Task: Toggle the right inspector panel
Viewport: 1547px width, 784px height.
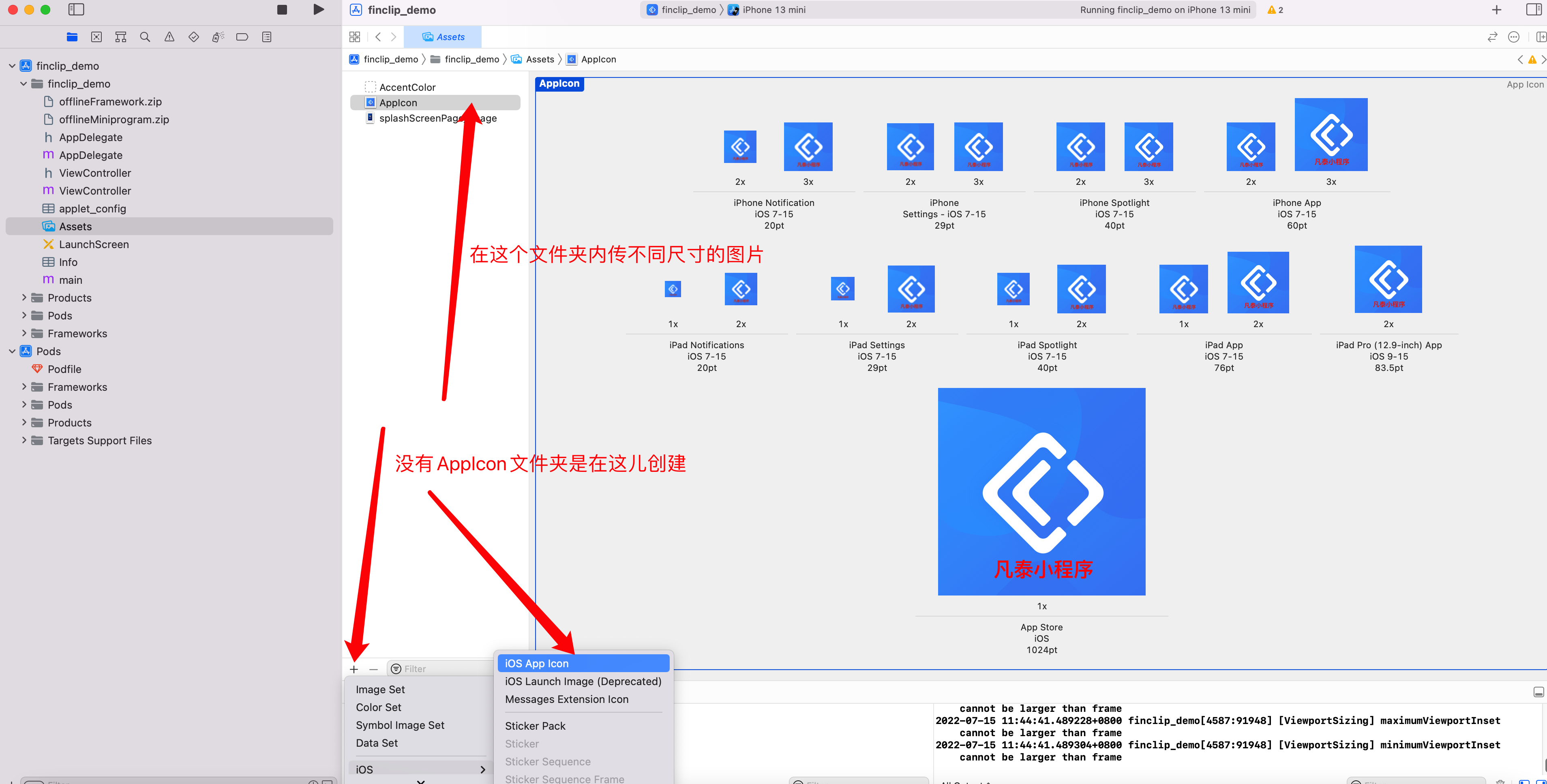Action: (x=1533, y=10)
